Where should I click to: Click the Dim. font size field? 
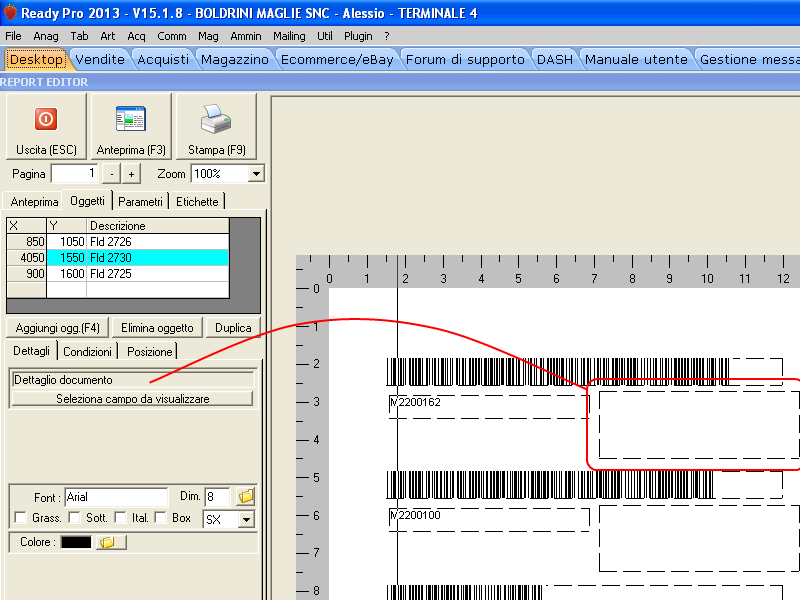point(217,497)
